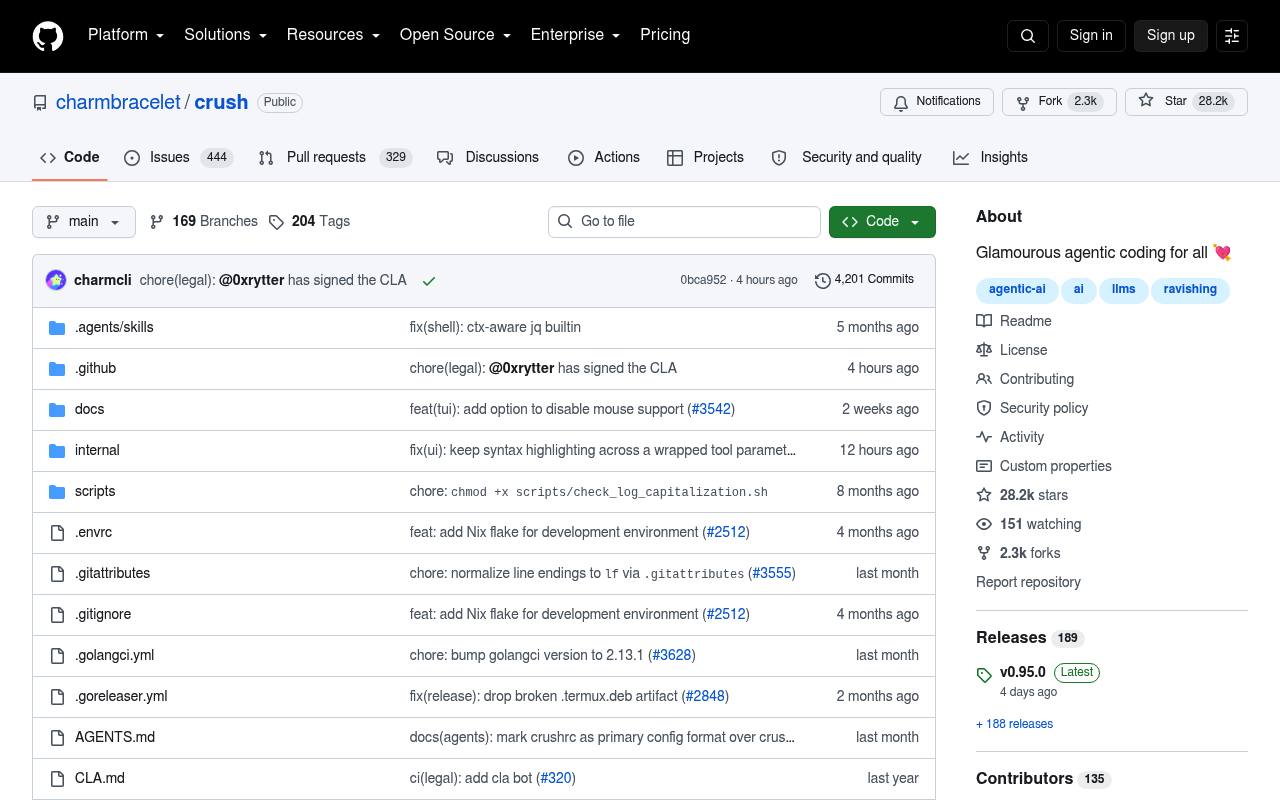Click the branch icon next to 169 Branches
Image resolution: width=1280 pixels, height=800 pixels.
pyautogui.click(x=157, y=222)
